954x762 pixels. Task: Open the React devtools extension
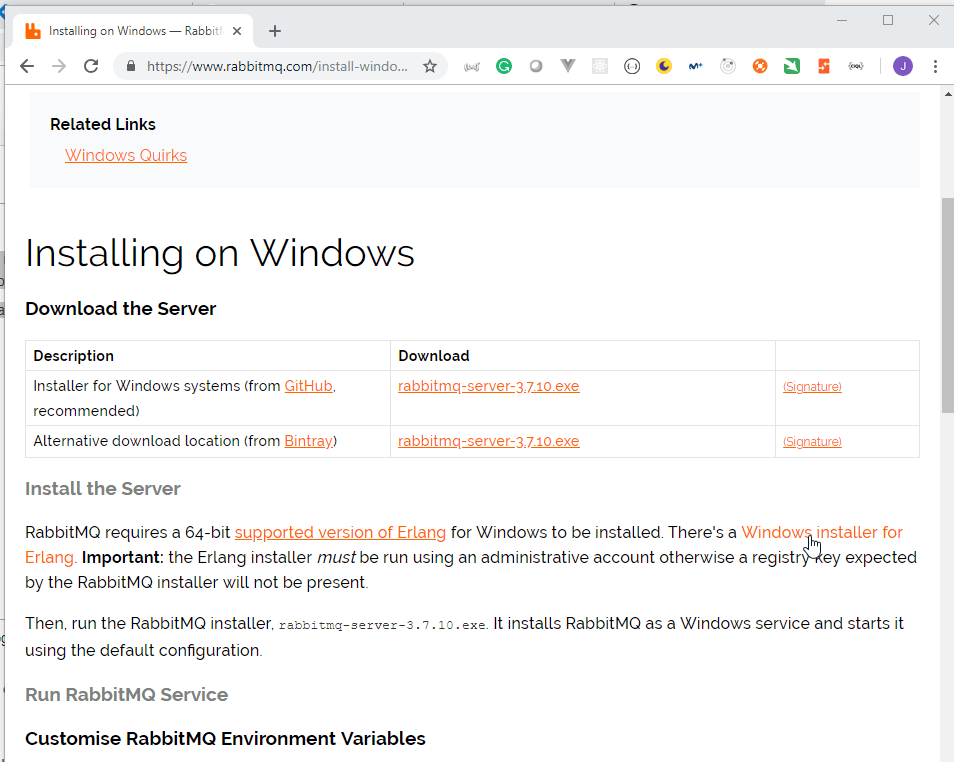[x=600, y=66]
